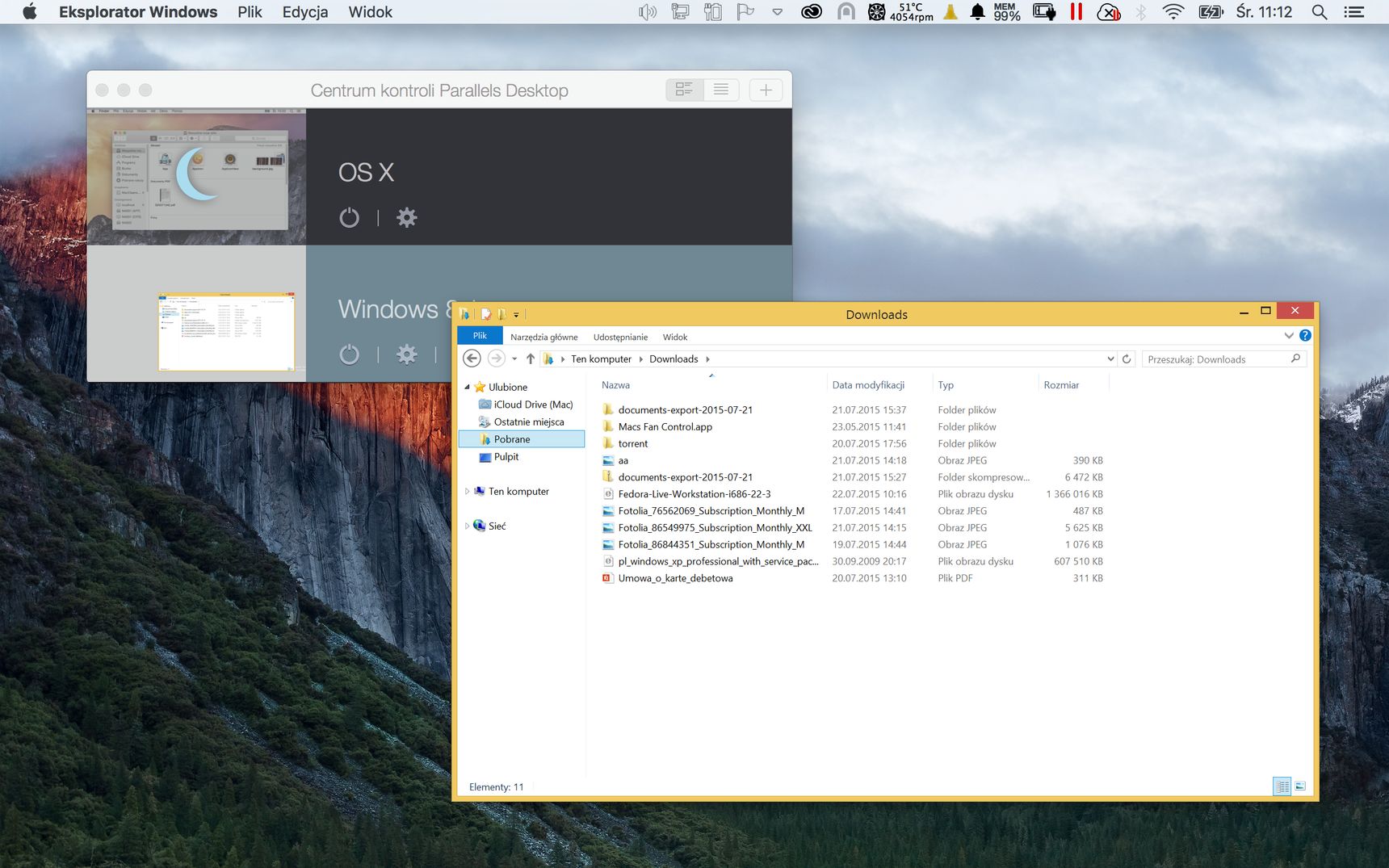
Task: Open the address bar history dropdown
Action: click(1110, 359)
